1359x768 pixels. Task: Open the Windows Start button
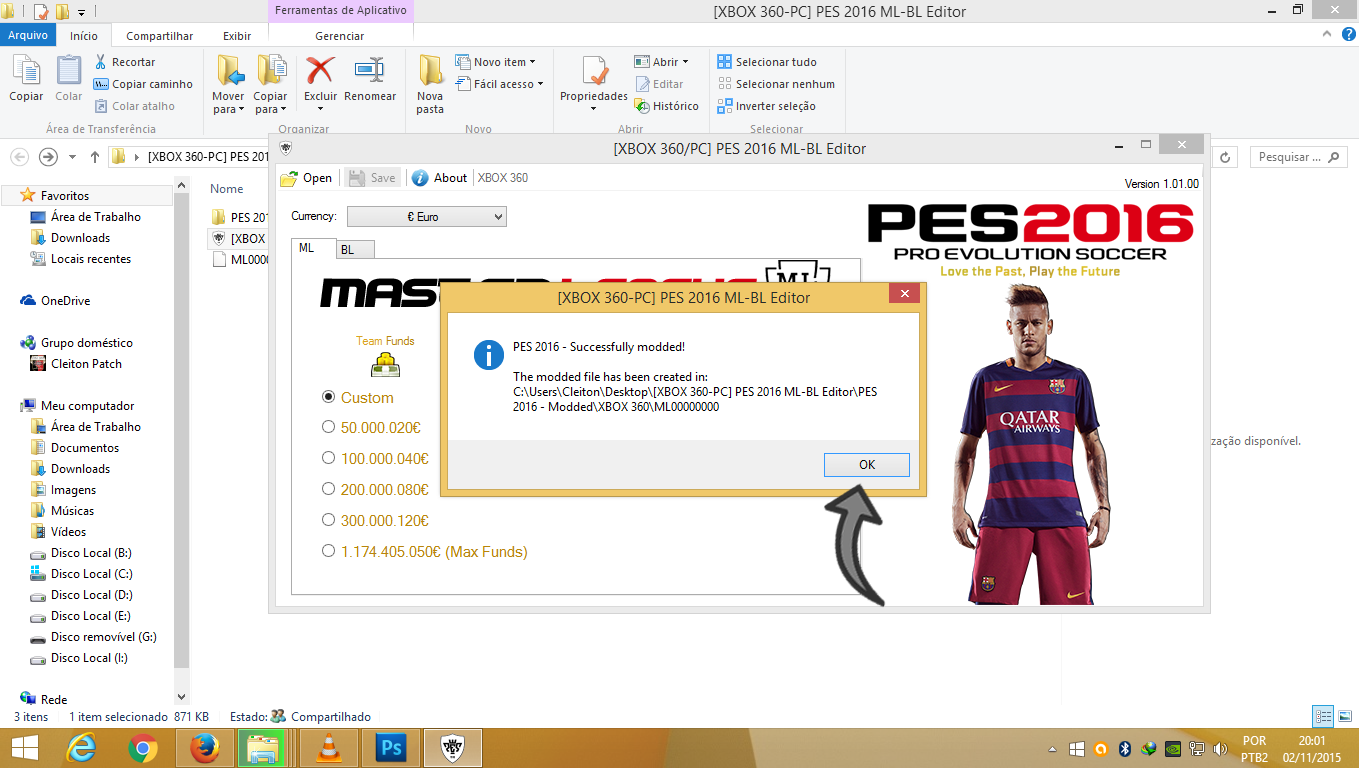(x=24, y=748)
